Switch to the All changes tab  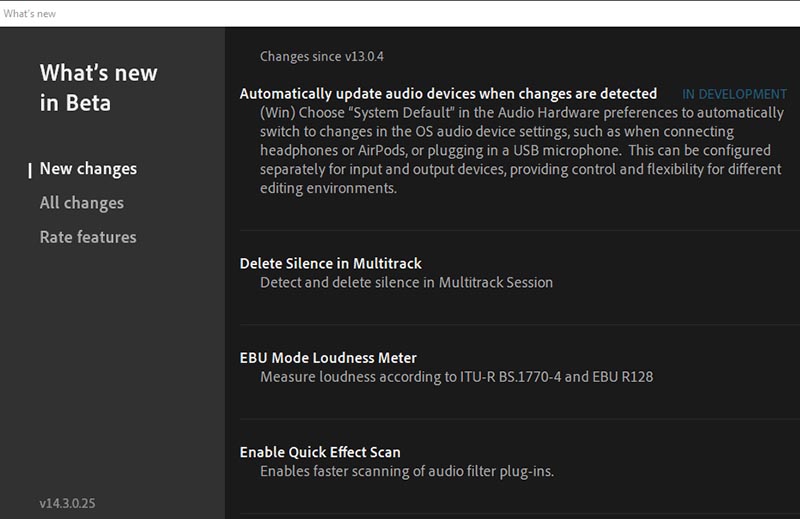[x=82, y=203]
